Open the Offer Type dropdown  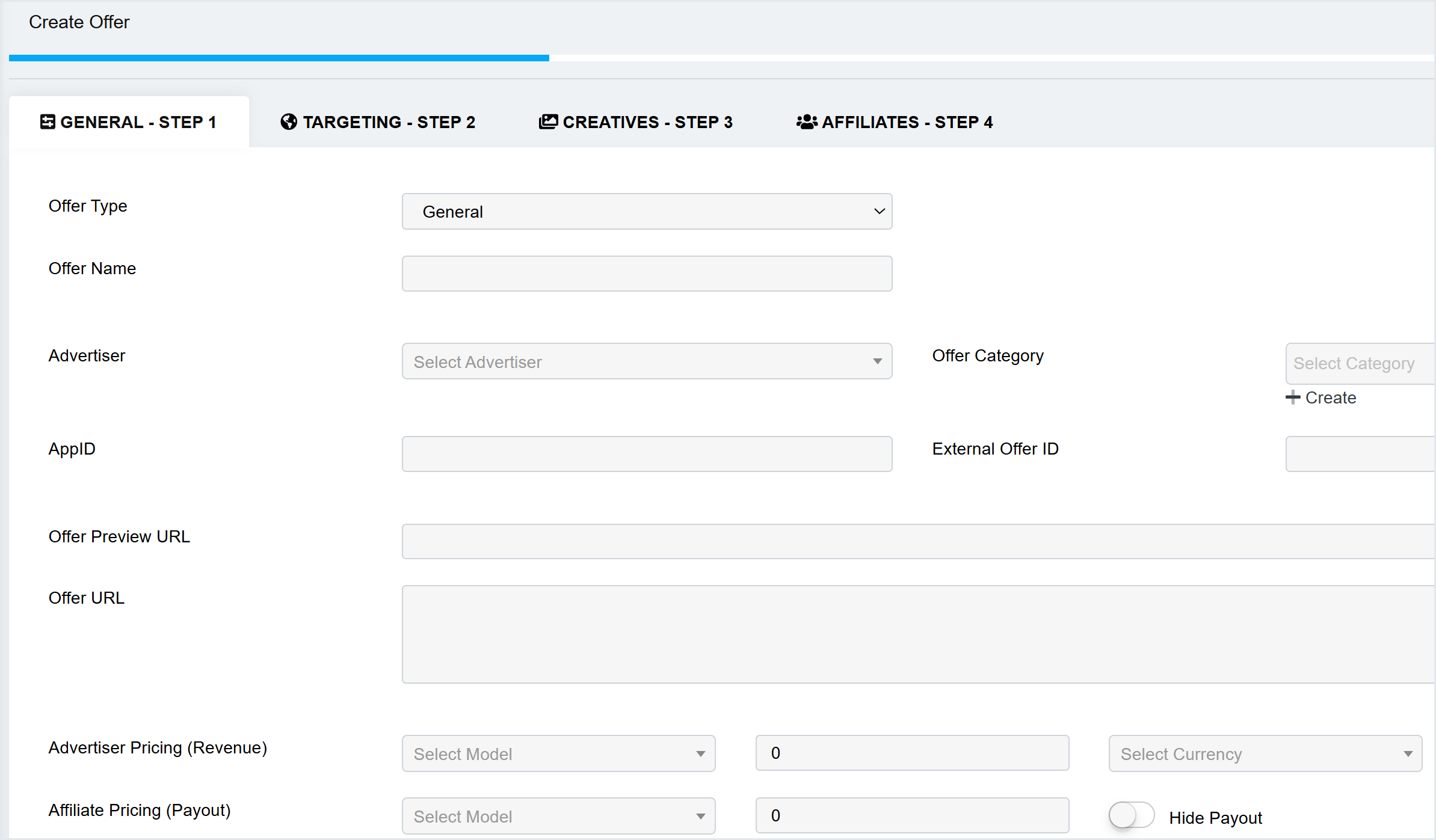[647, 212]
